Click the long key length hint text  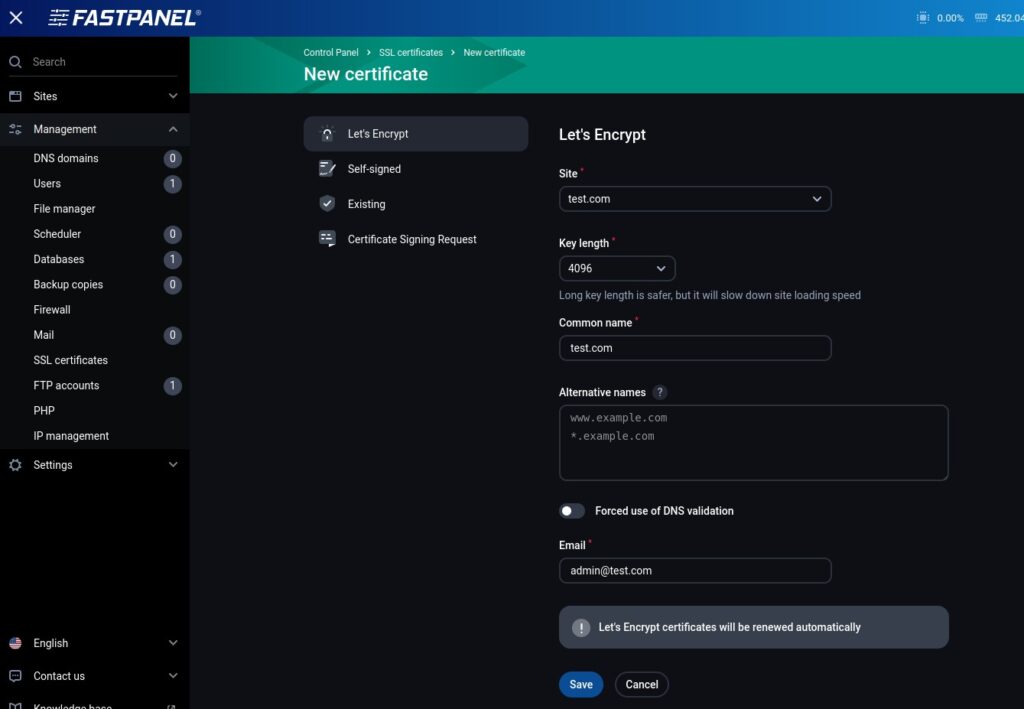point(710,295)
